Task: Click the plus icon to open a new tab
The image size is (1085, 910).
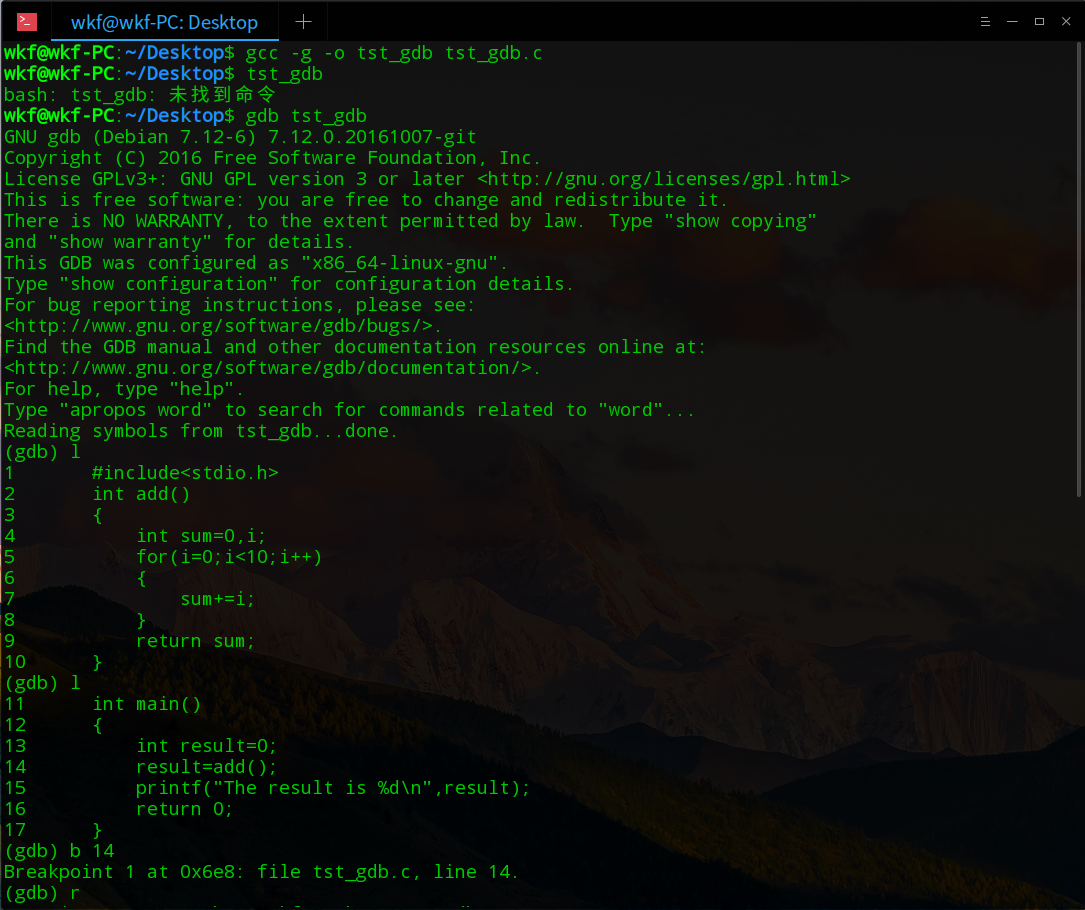Action: point(303,21)
